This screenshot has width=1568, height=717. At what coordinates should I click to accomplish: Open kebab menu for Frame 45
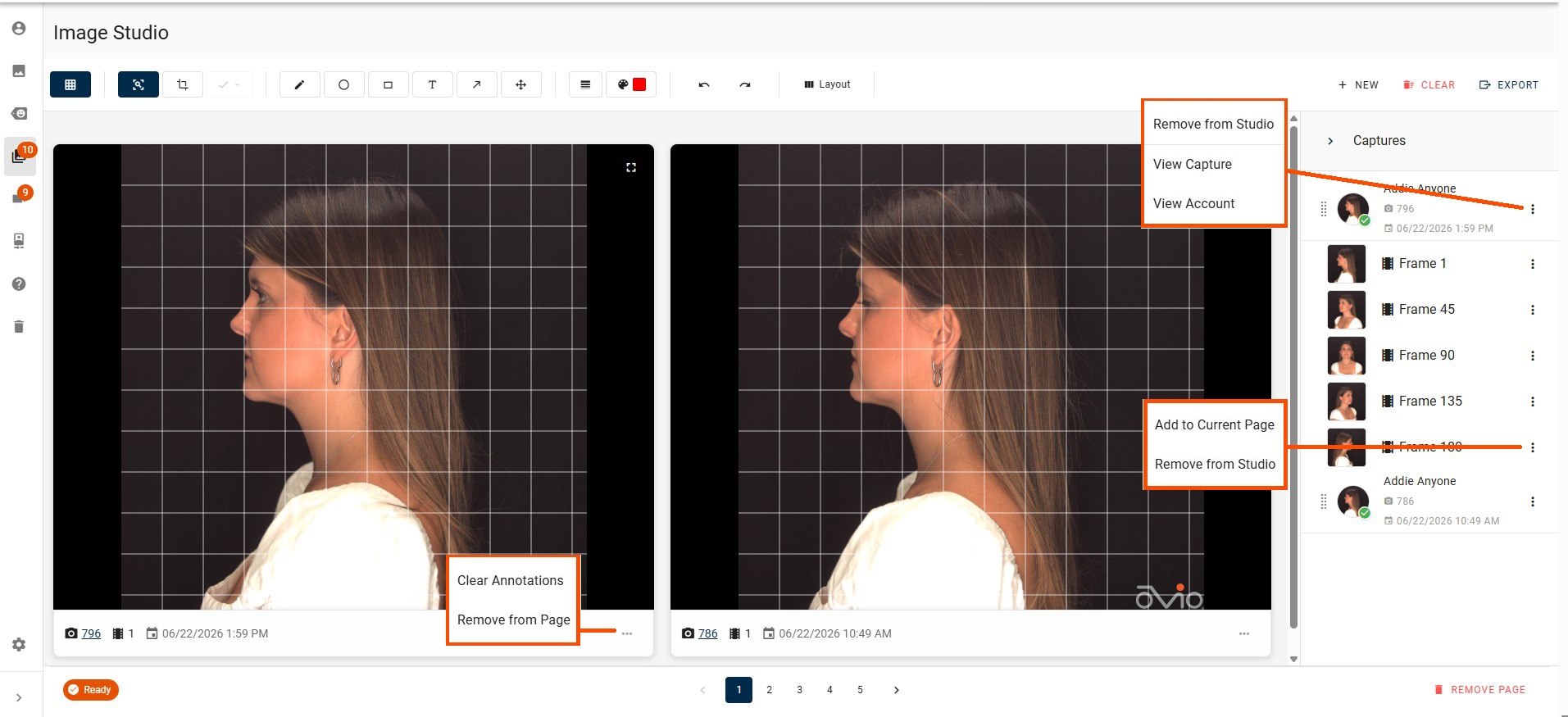click(1533, 310)
